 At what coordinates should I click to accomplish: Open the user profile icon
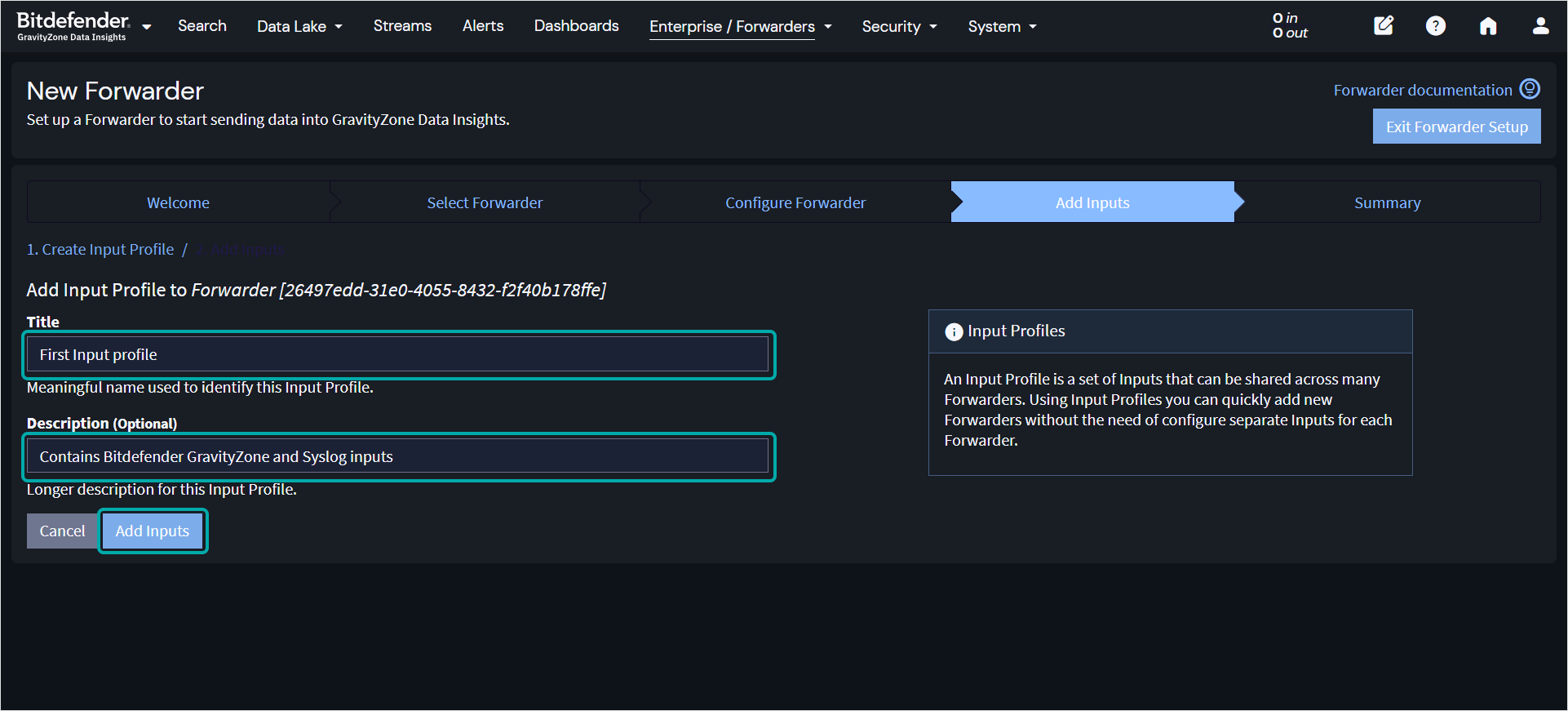click(1540, 26)
